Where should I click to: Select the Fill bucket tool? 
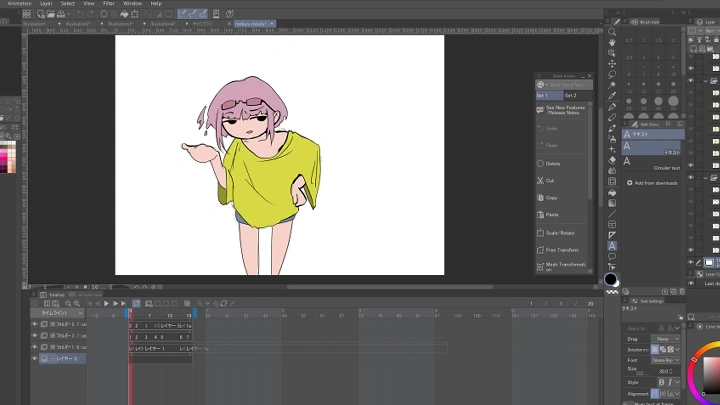click(x=612, y=192)
